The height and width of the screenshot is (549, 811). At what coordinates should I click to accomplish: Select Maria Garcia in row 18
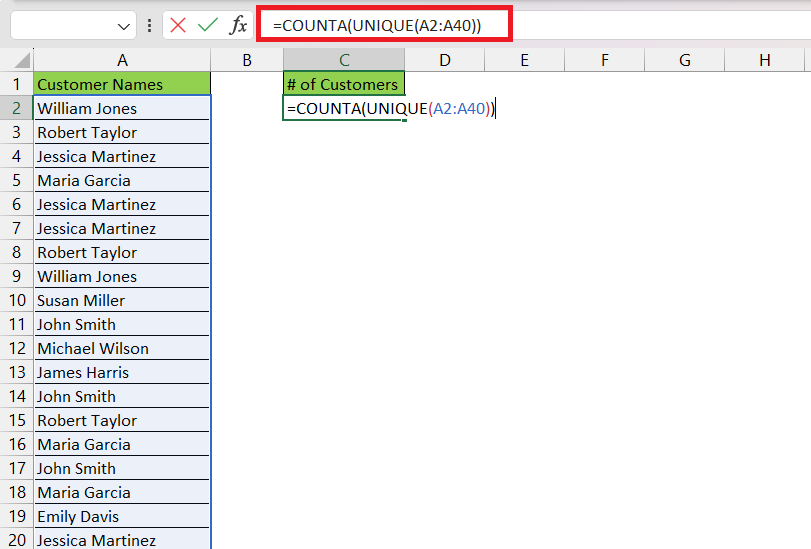122,492
